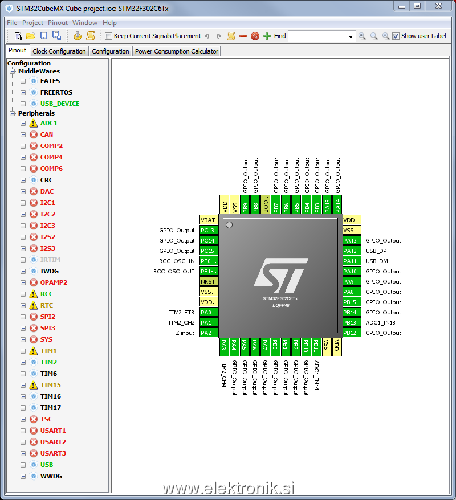Select IRTIM in the peripherals tree
This screenshot has width=456, height=500.
click(50, 259)
